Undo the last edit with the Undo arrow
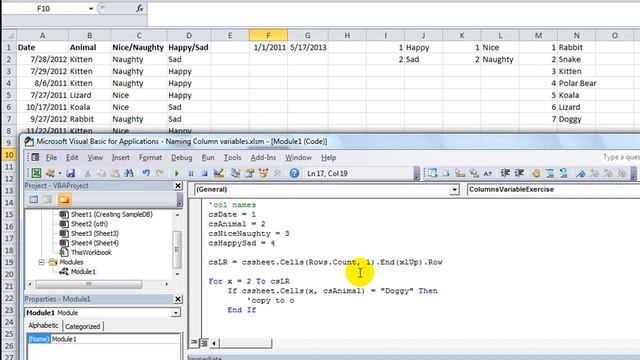The height and width of the screenshot is (360, 640). click(146, 173)
